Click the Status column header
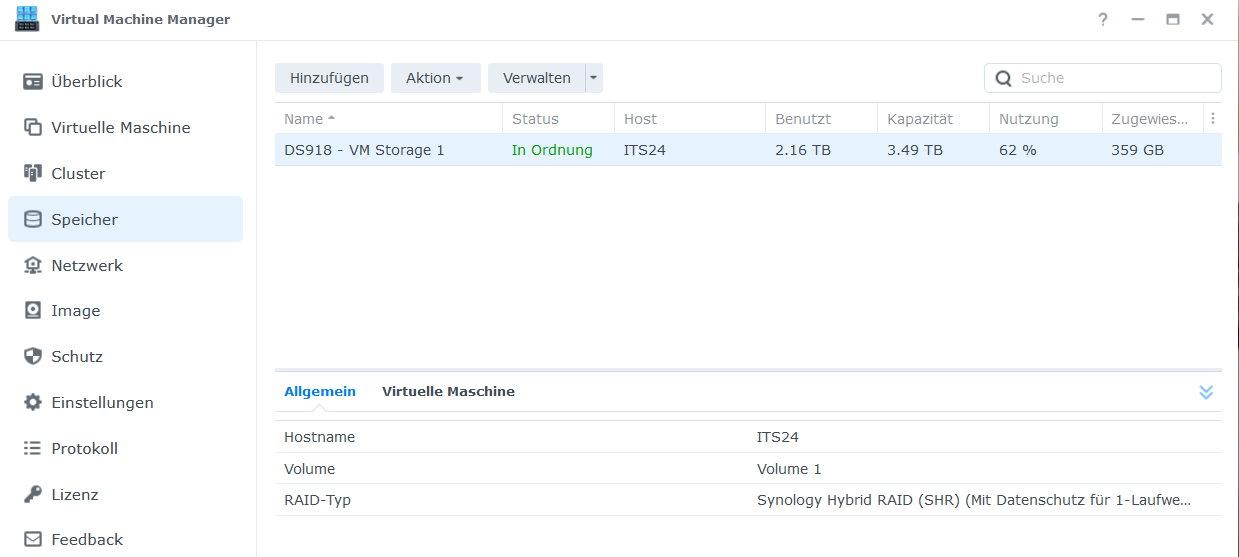Screen dimensions: 1239x557 558,119
